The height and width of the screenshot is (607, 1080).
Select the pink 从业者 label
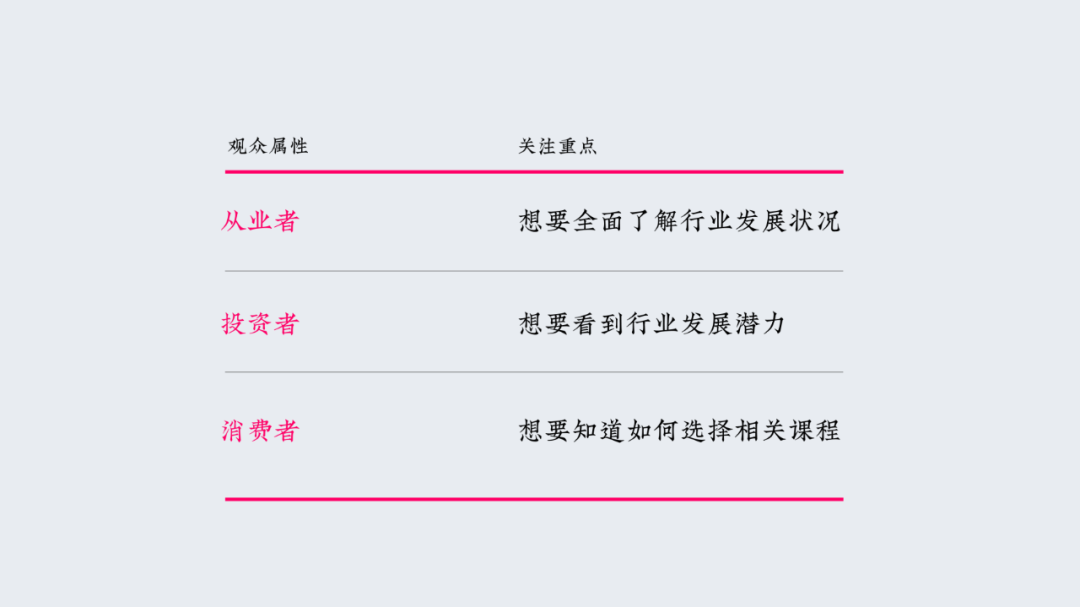pos(260,221)
